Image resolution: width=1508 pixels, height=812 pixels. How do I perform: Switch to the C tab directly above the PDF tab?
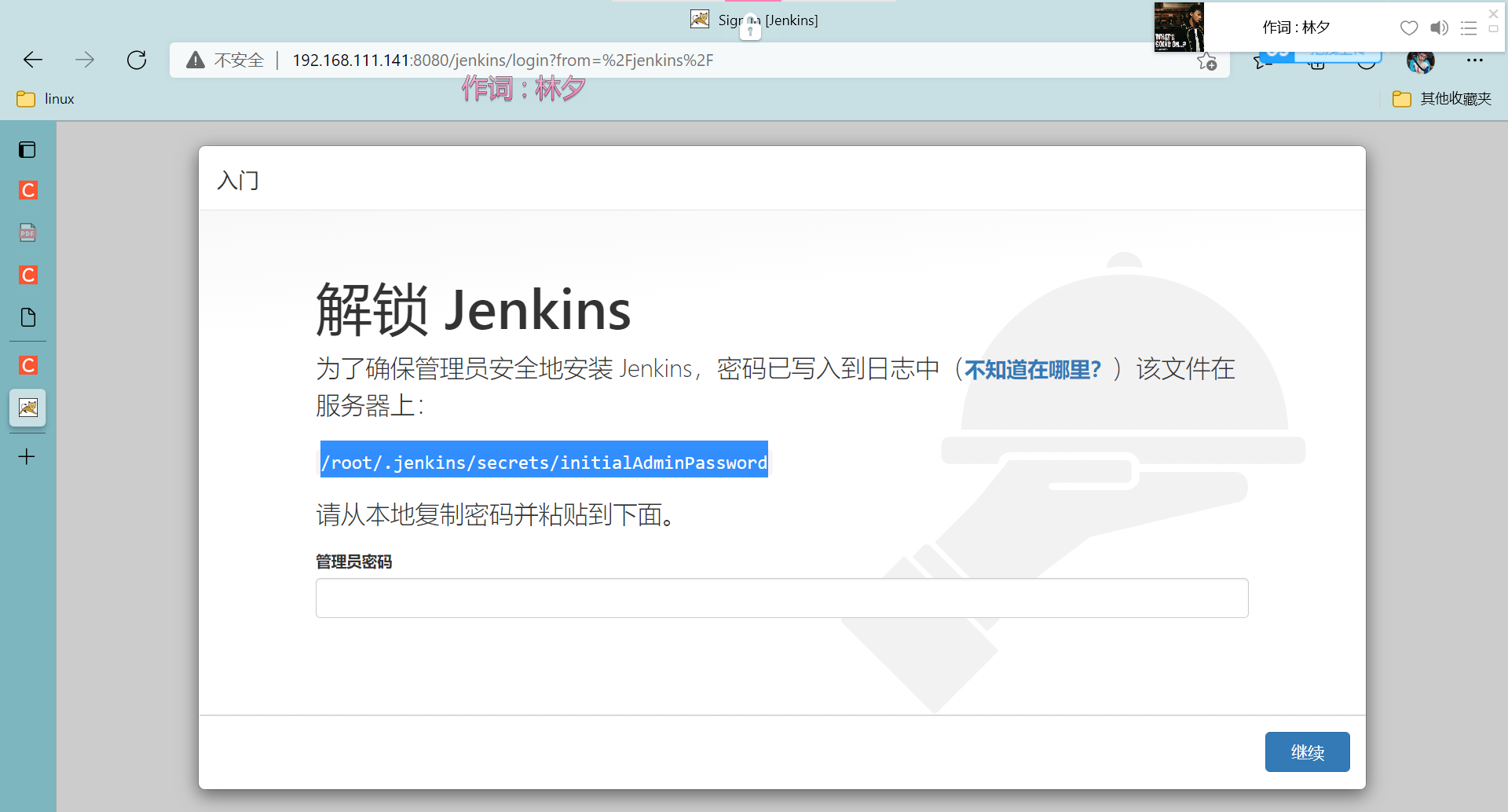coord(27,190)
